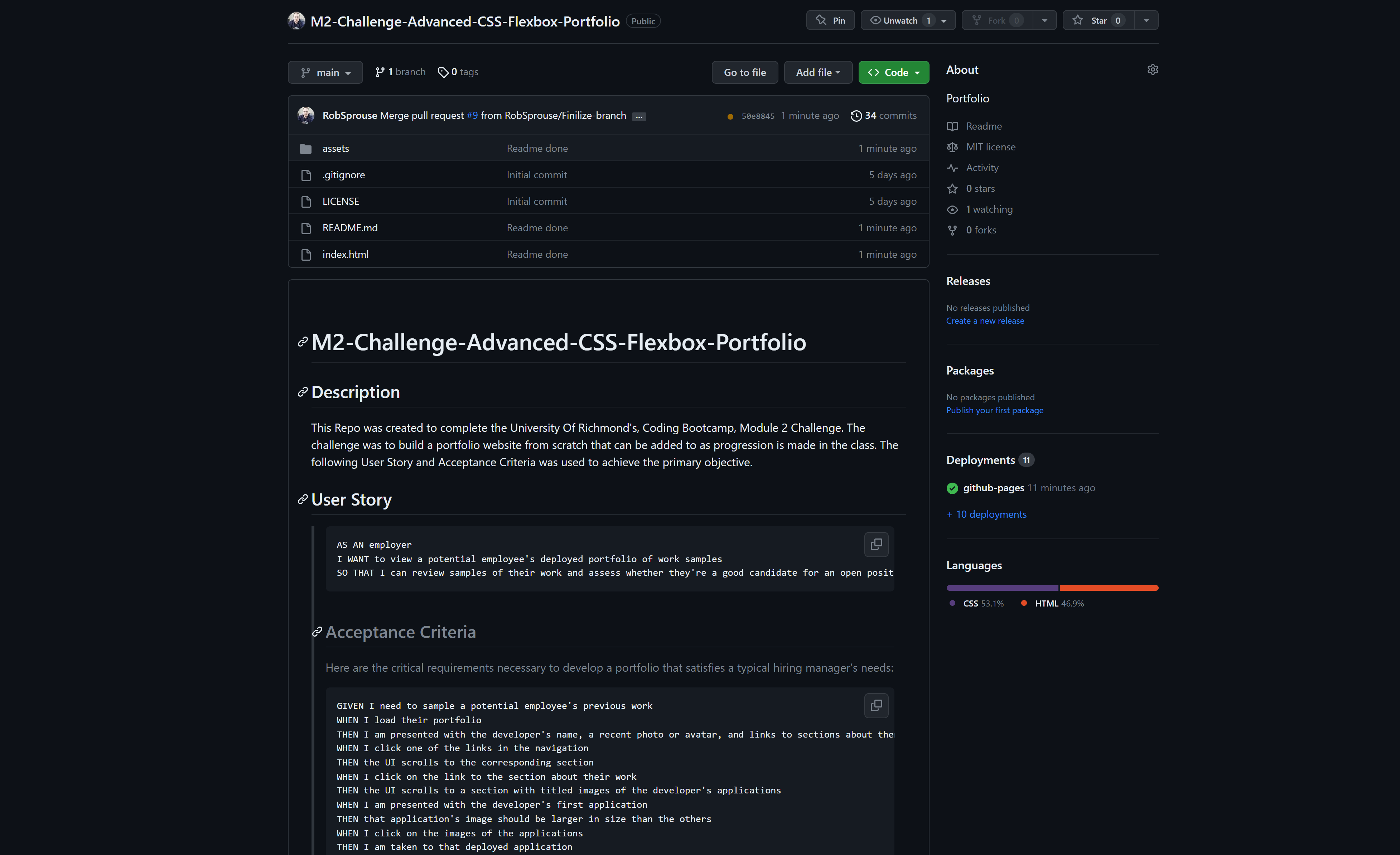The image size is (1400, 855).
Task: View 0 forks link
Action: (x=981, y=230)
